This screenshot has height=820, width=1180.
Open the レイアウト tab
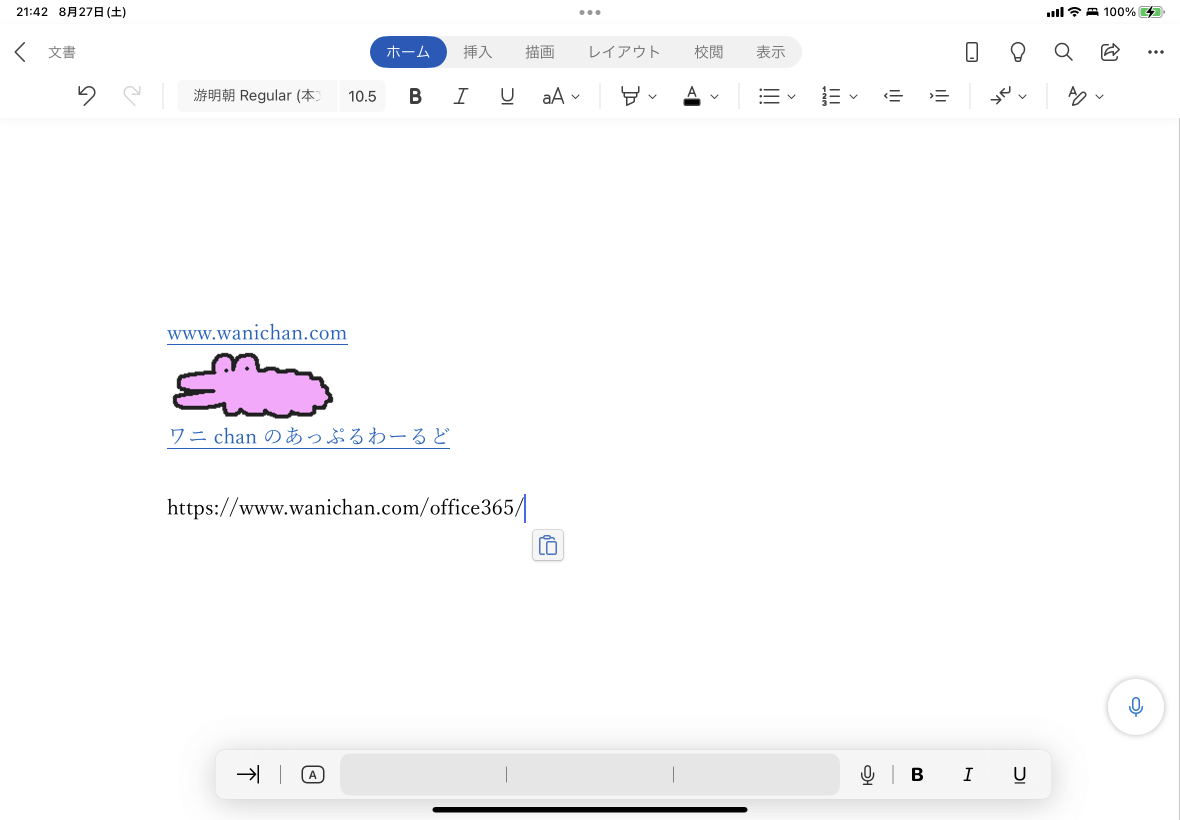click(624, 52)
